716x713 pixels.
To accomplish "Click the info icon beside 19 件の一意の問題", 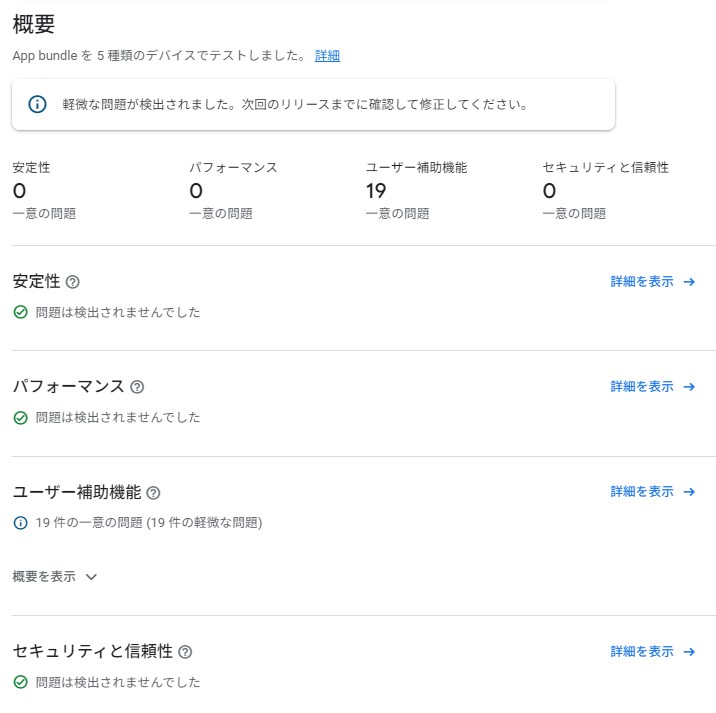I will tap(20, 522).
